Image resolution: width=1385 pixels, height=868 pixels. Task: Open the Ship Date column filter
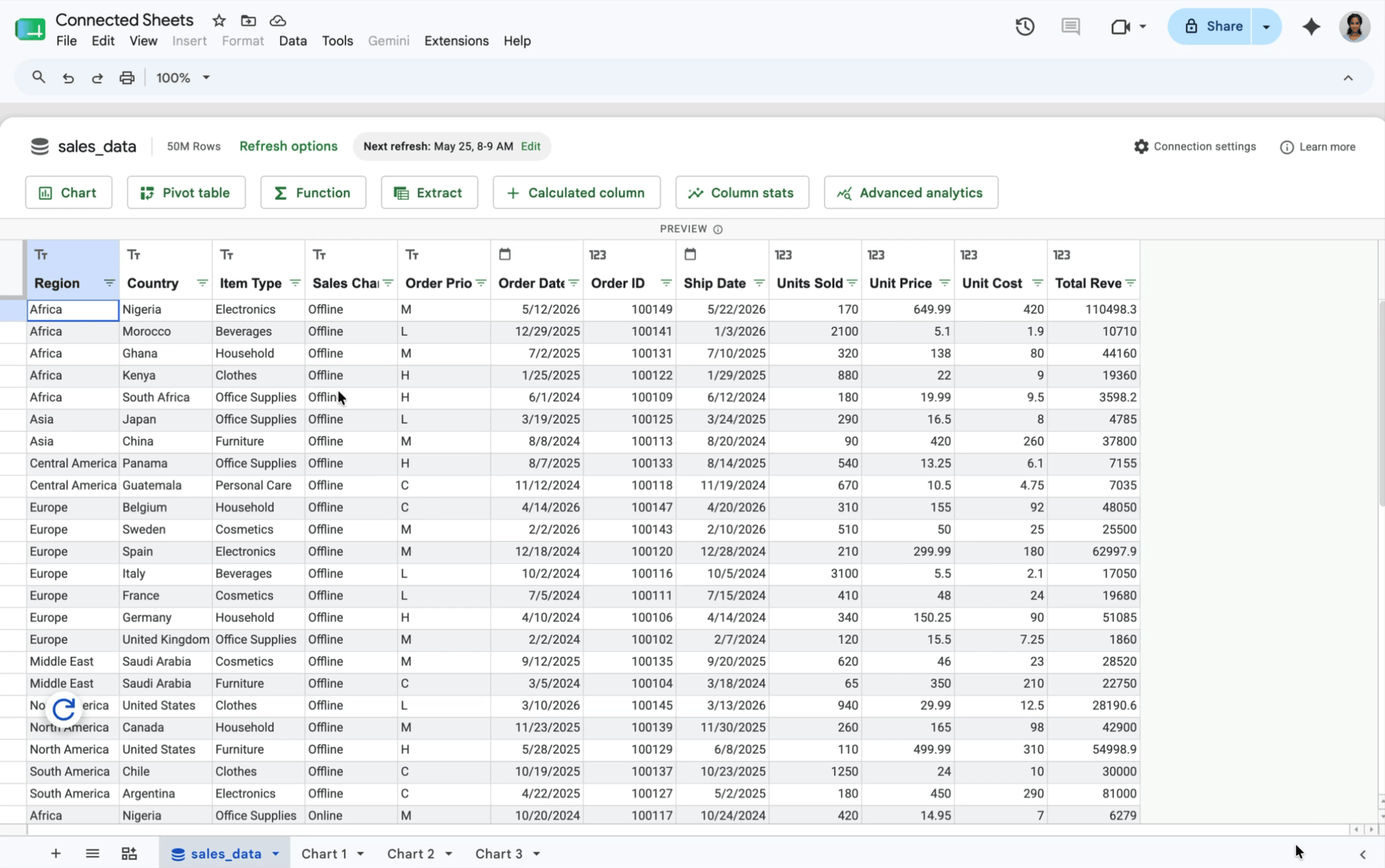click(758, 283)
